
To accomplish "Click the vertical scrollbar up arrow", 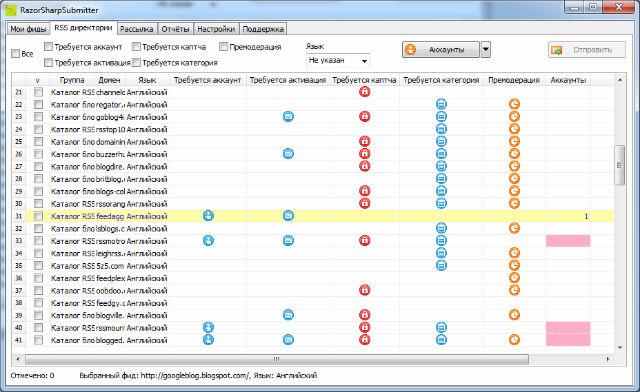I will pyautogui.click(x=620, y=80).
